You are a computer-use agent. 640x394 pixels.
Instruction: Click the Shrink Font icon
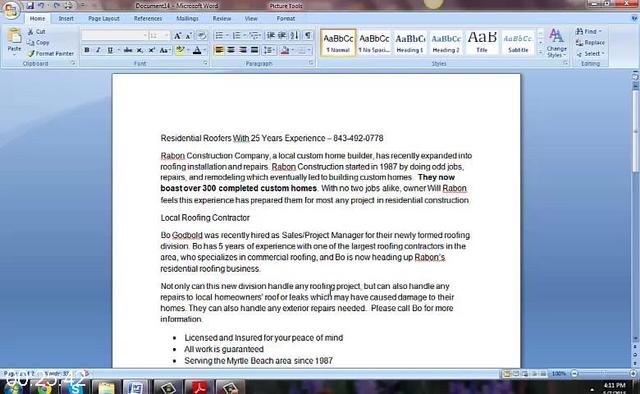click(x=189, y=36)
